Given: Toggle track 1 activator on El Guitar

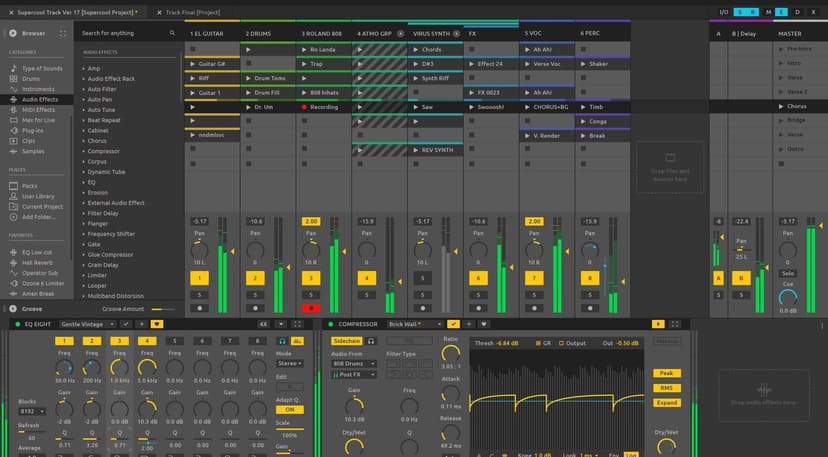Looking at the screenshot, I should 199,277.
